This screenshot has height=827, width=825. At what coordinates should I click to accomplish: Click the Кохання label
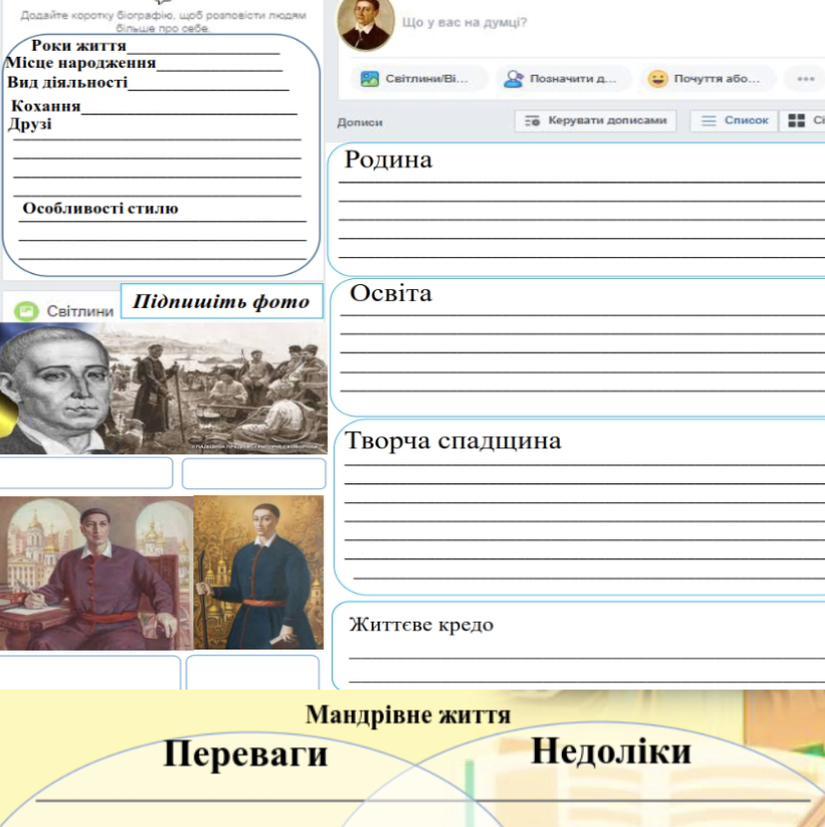pos(46,106)
